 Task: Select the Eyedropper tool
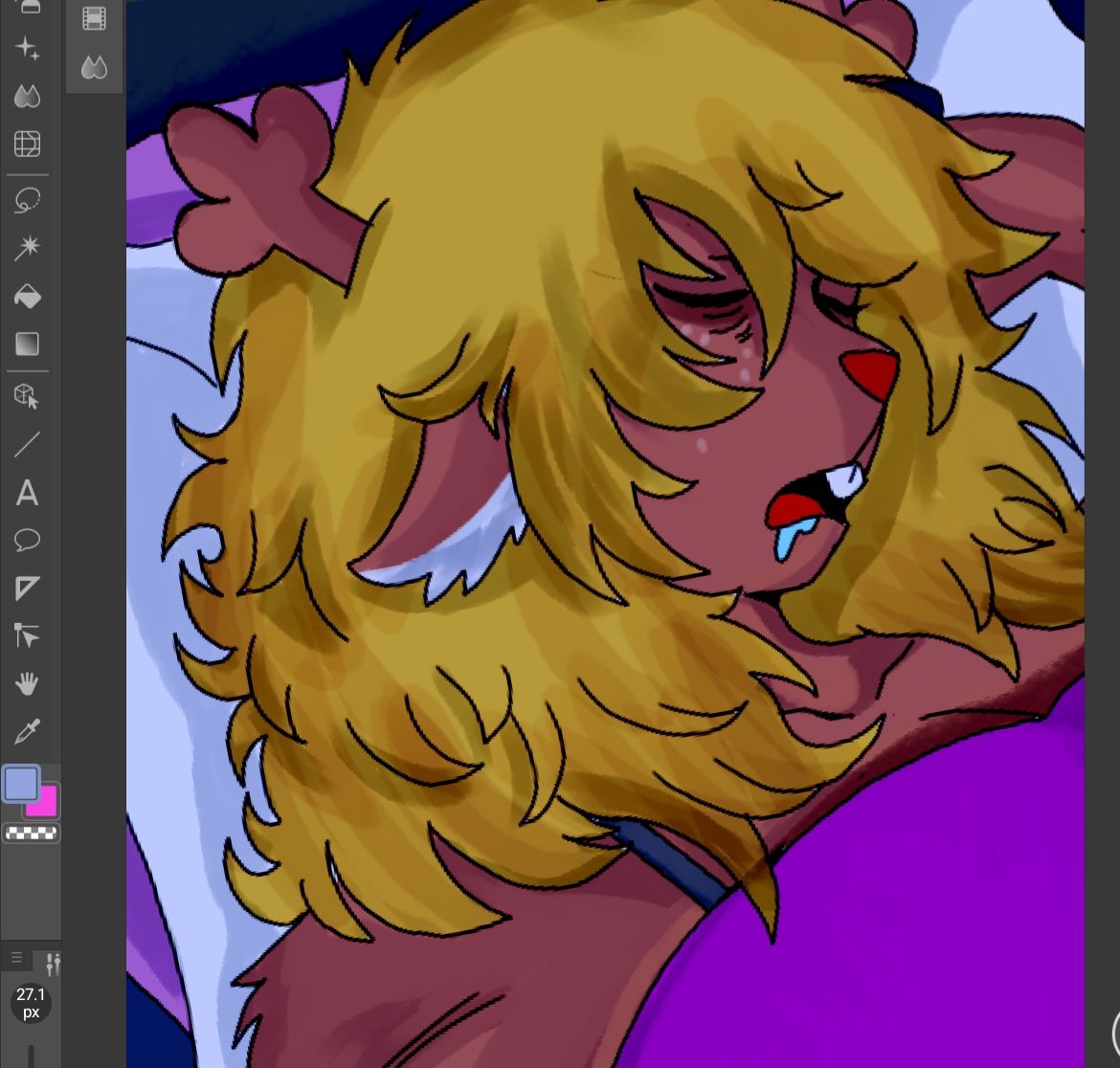point(27,732)
